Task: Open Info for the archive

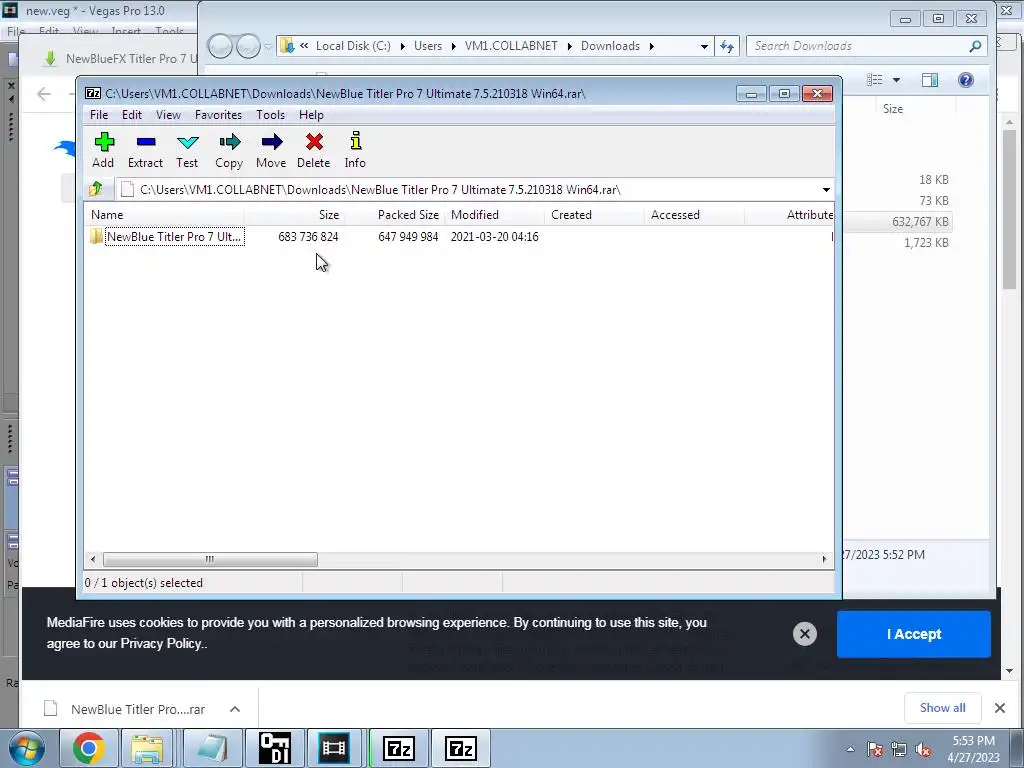Action: [355, 150]
